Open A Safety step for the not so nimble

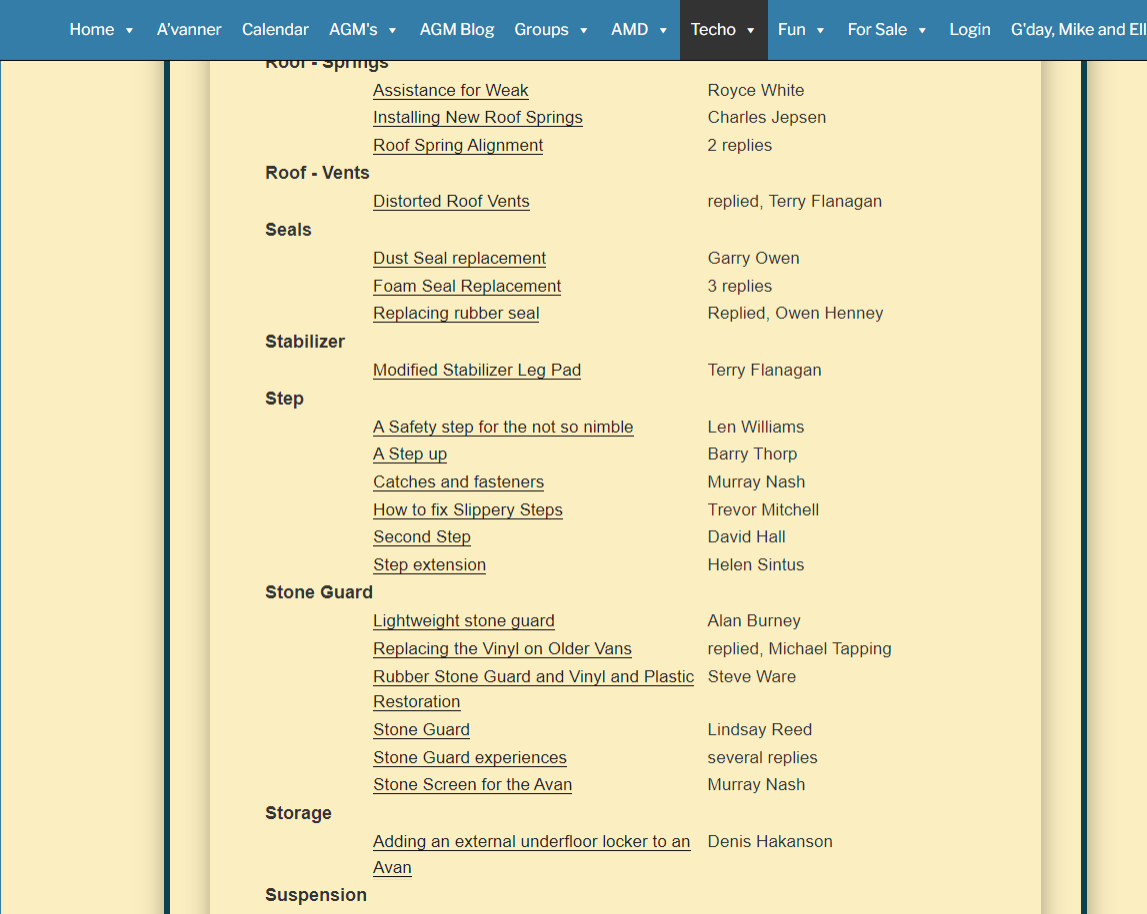coord(503,427)
